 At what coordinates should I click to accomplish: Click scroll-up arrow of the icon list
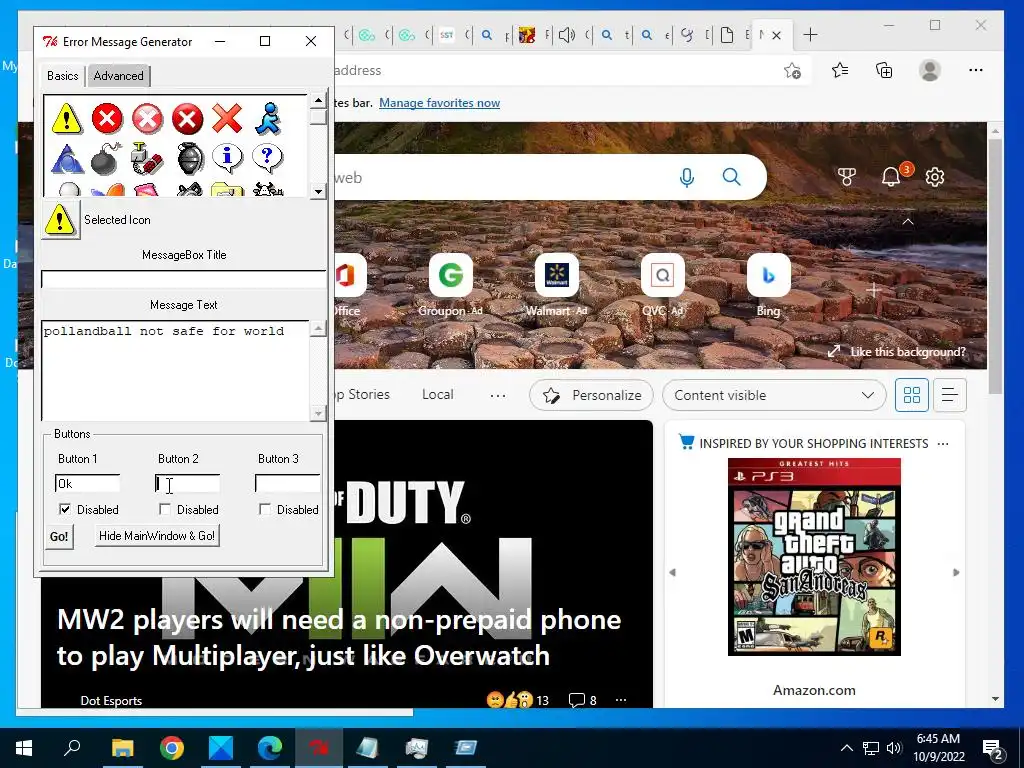pyautogui.click(x=318, y=101)
